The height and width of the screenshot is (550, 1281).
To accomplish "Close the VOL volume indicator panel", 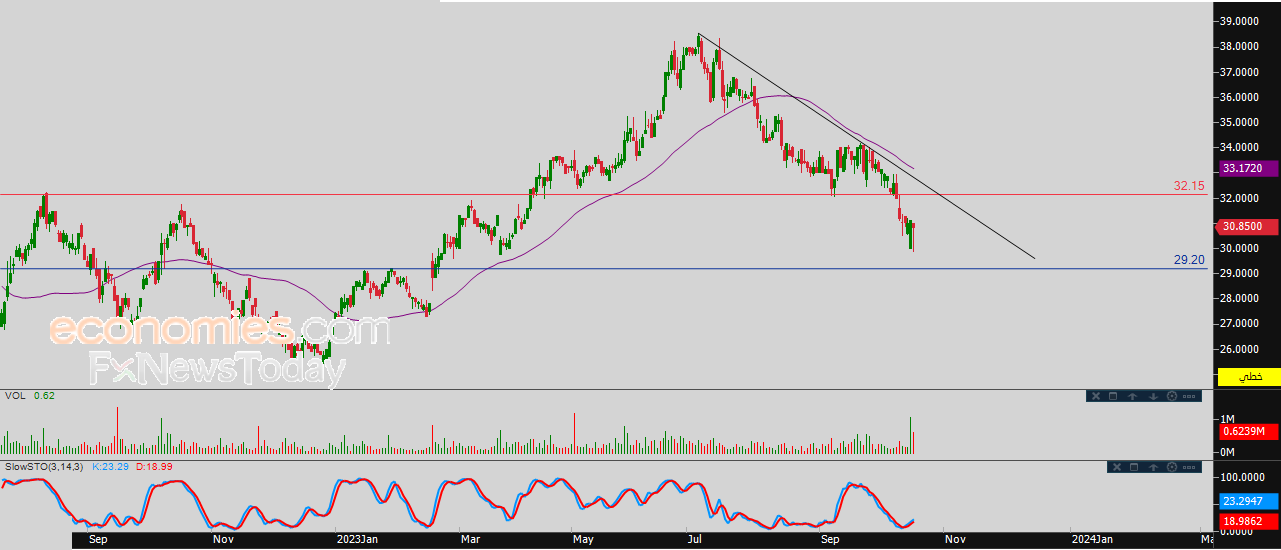I will point(1096,396).
